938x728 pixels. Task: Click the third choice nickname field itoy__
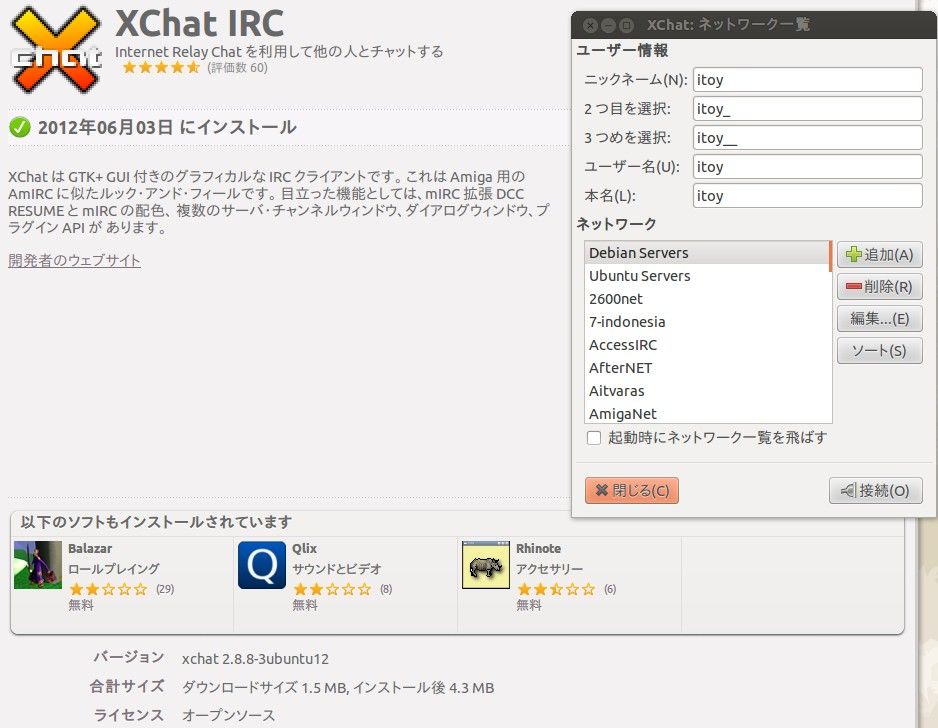[x=808, y=138]
